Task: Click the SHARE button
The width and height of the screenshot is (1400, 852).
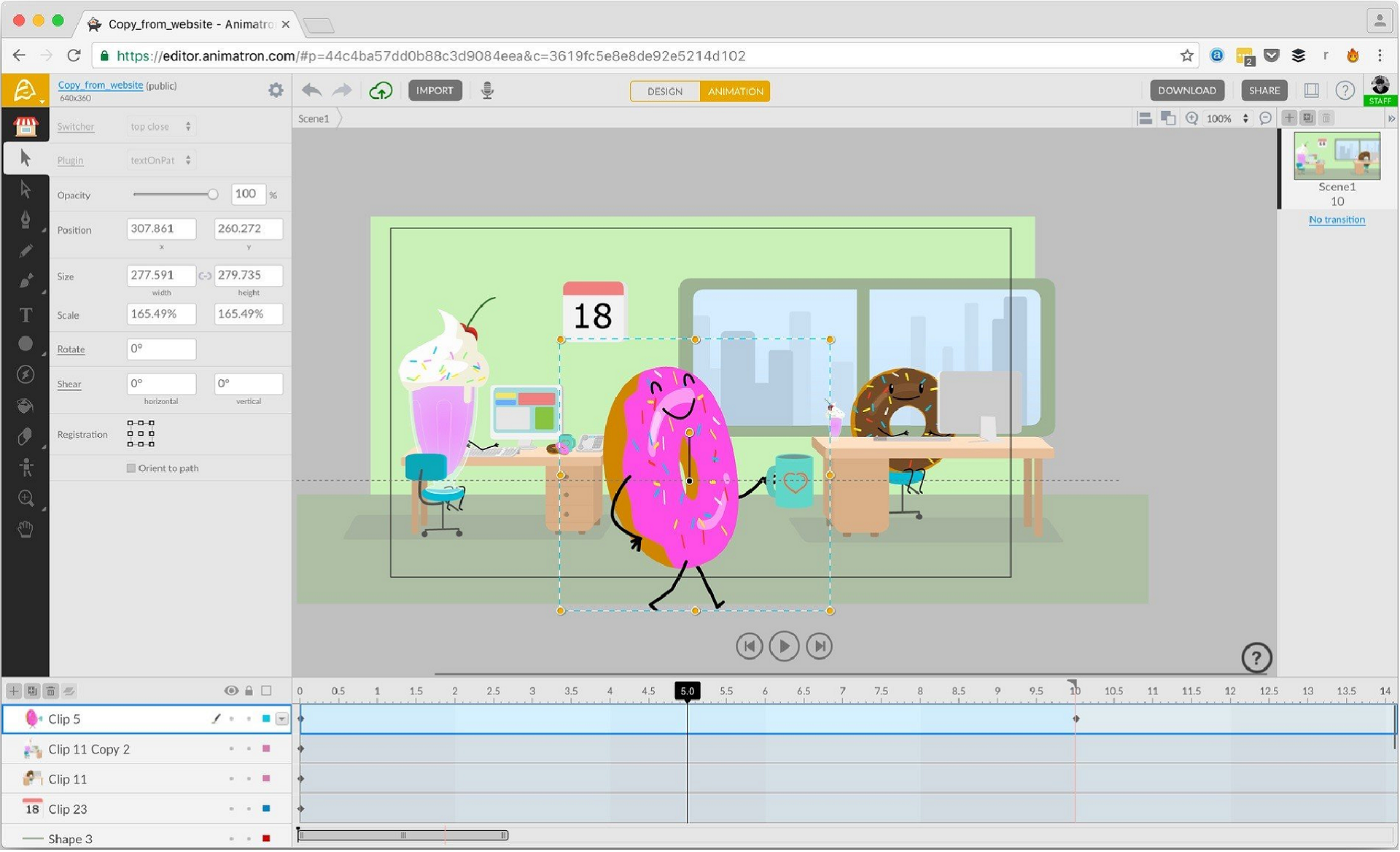Action: coord(1262,91)
